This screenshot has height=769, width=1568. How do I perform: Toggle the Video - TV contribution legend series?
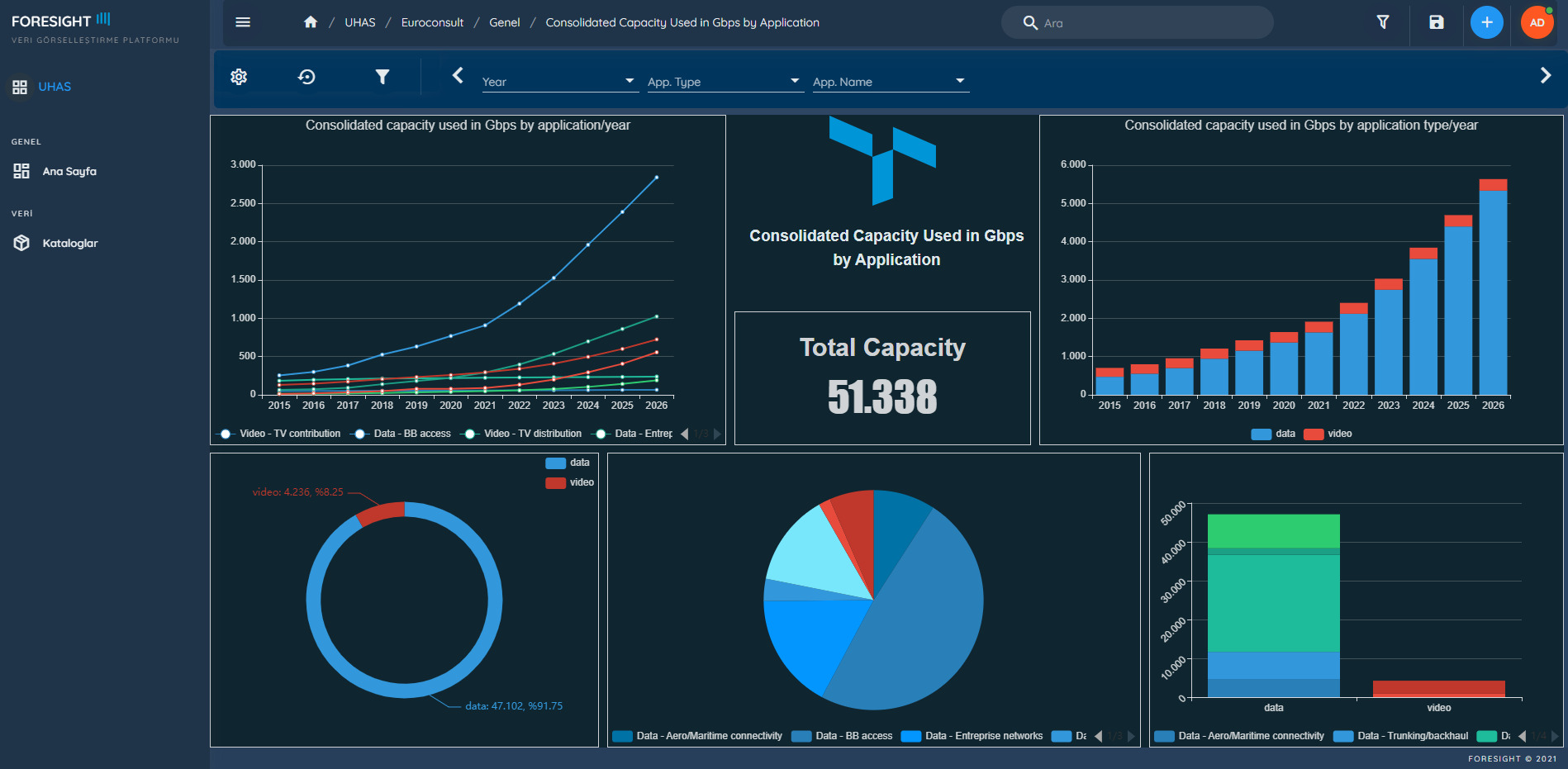click(281, 434)
